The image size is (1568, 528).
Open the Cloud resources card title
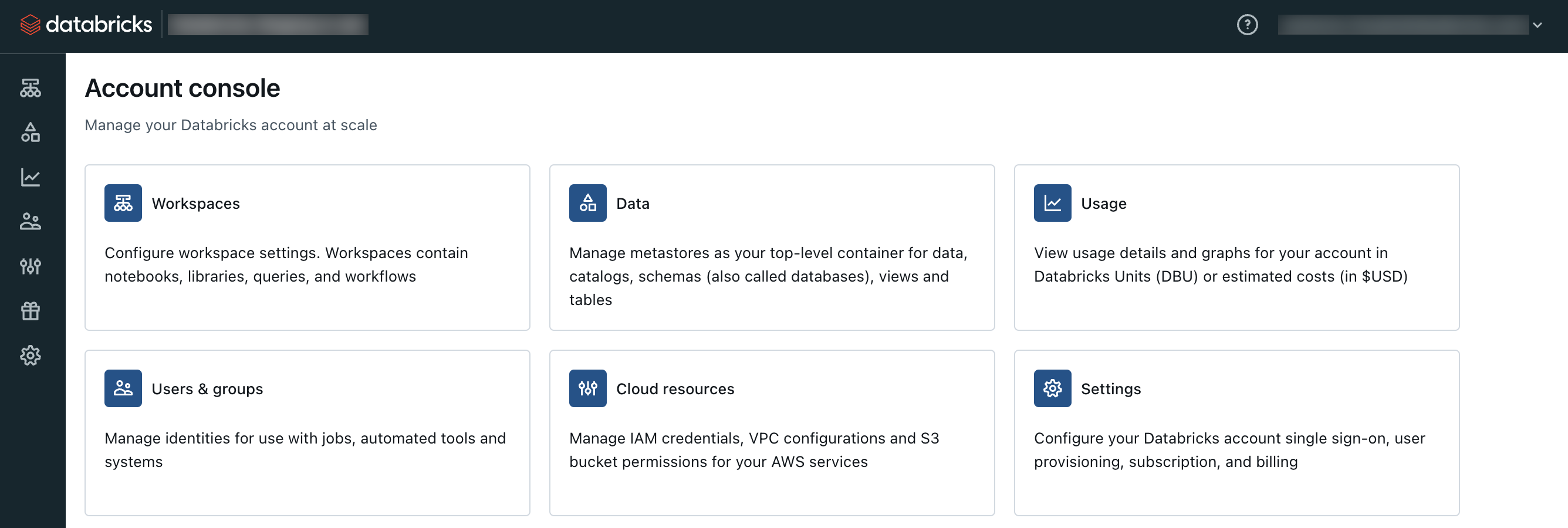click(675, 389)
